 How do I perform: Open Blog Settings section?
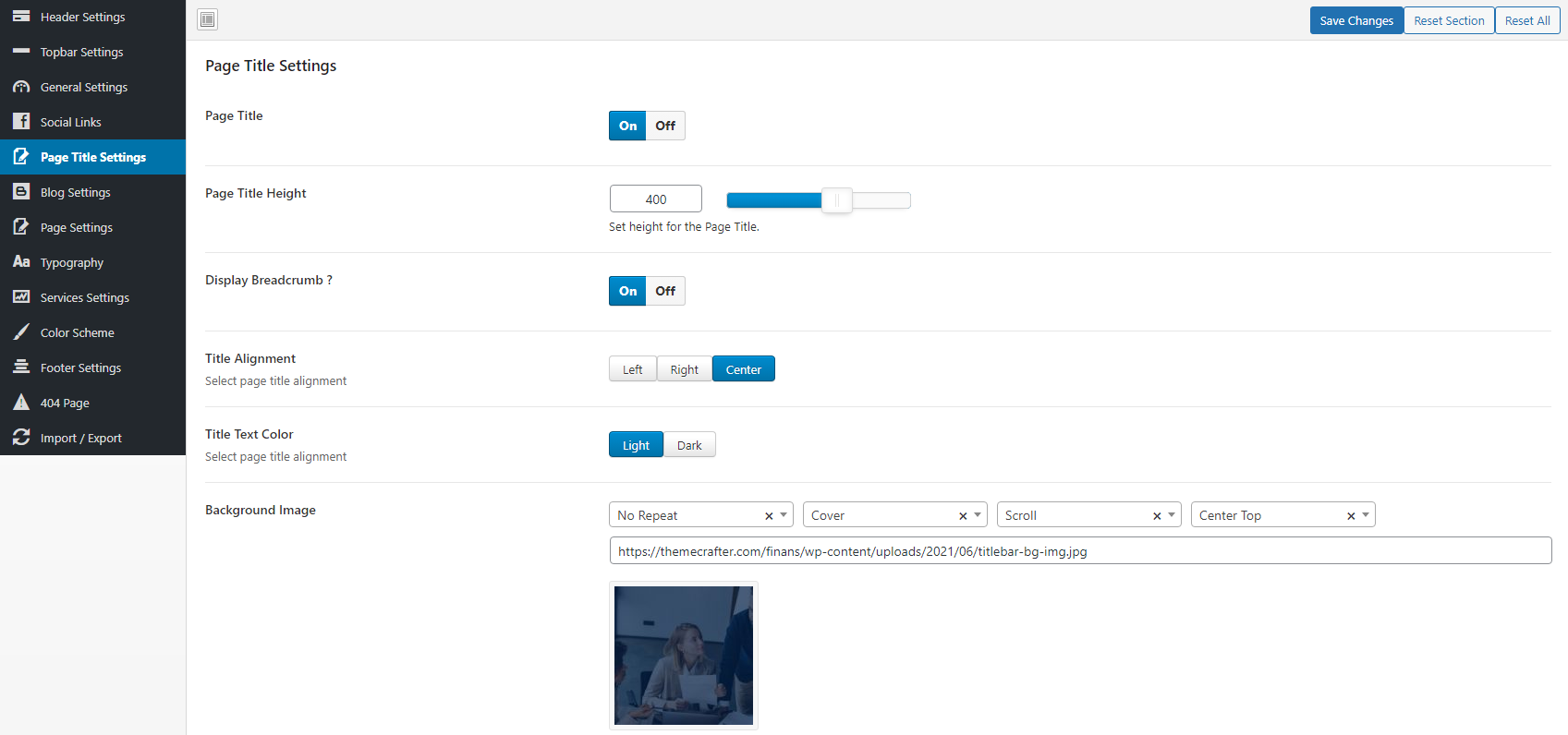(x=76, y=192)
